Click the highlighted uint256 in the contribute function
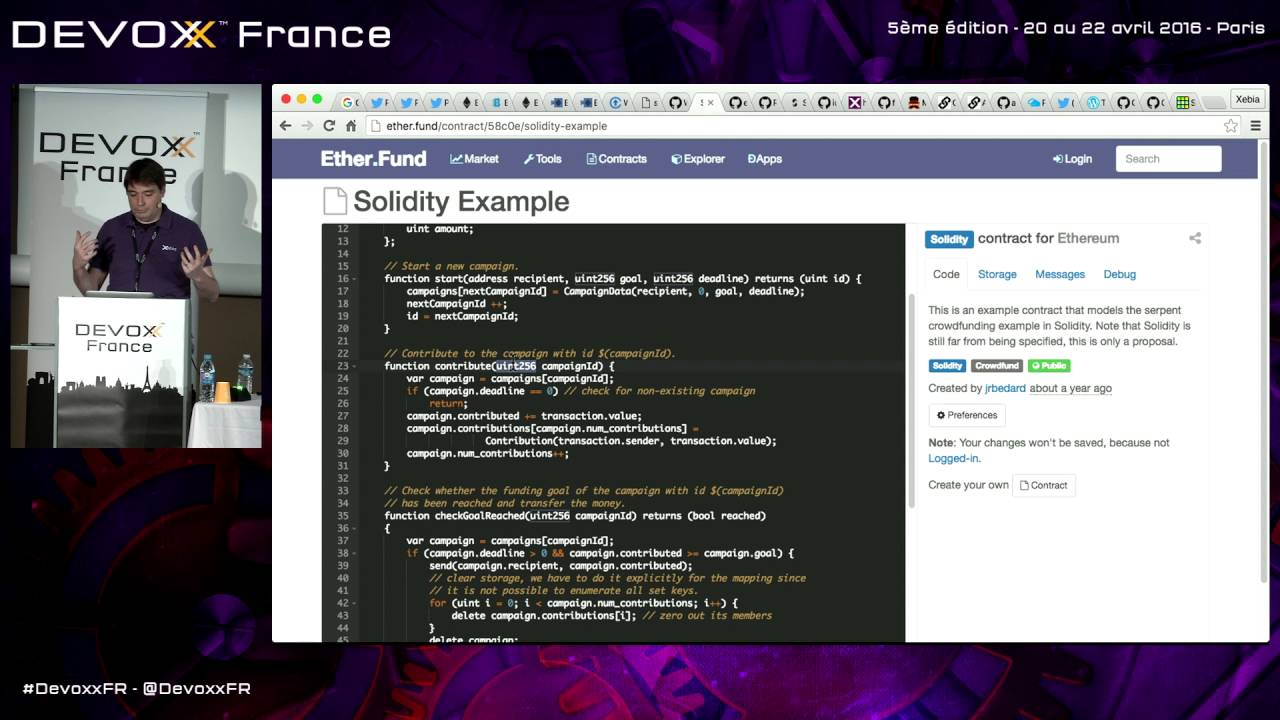Screen dimensions: 1280x720 pos(516,366)
